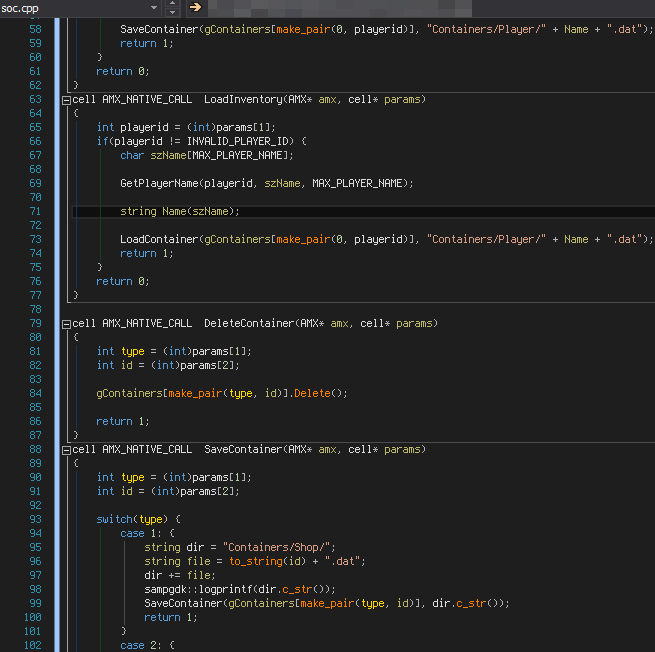
Task: Click the orange go-to arrow icon
Action: click(x=195, y=7)
